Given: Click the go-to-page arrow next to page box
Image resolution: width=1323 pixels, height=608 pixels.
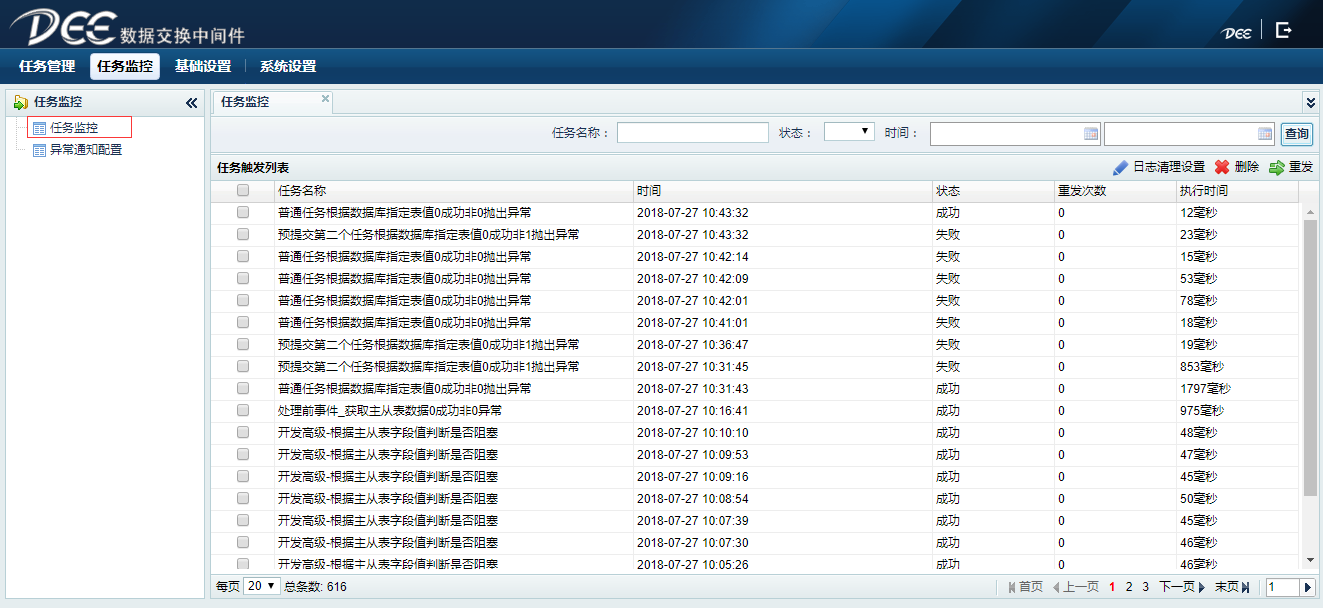Looking at the screenshot, I should [x=1307, y=587].
